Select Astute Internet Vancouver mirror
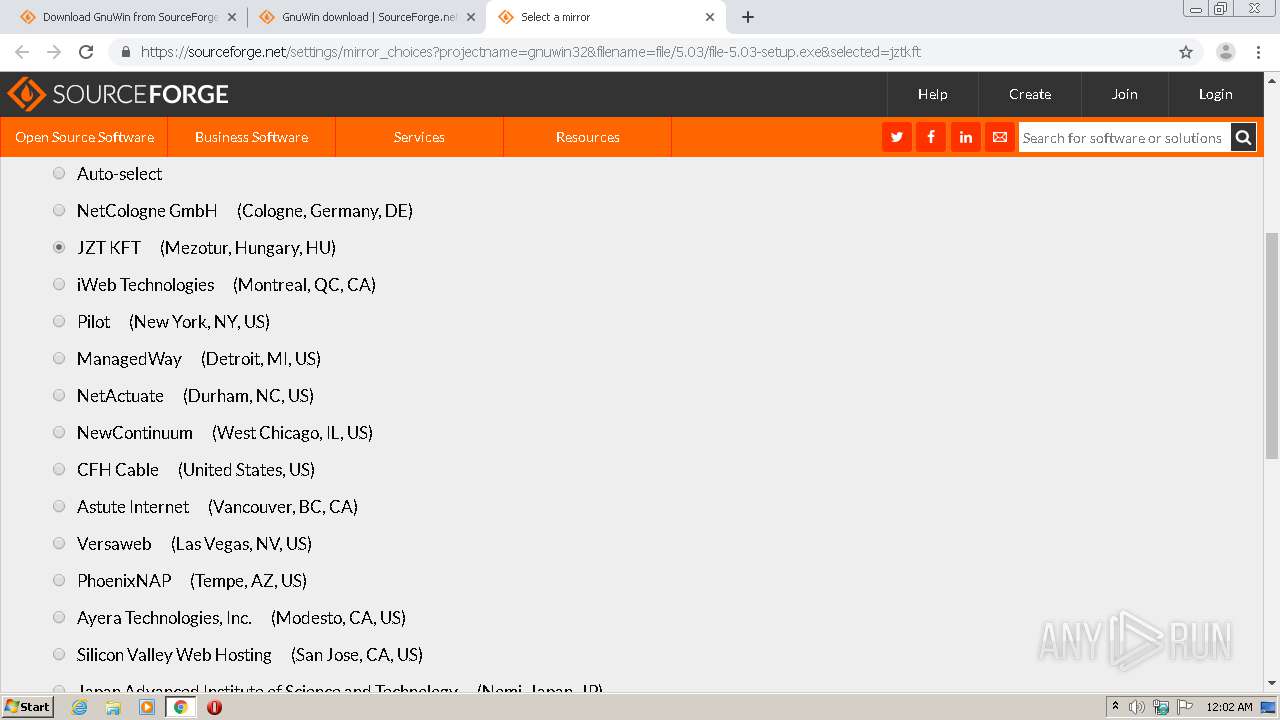 pyautogui.click(x=59, y=506)
